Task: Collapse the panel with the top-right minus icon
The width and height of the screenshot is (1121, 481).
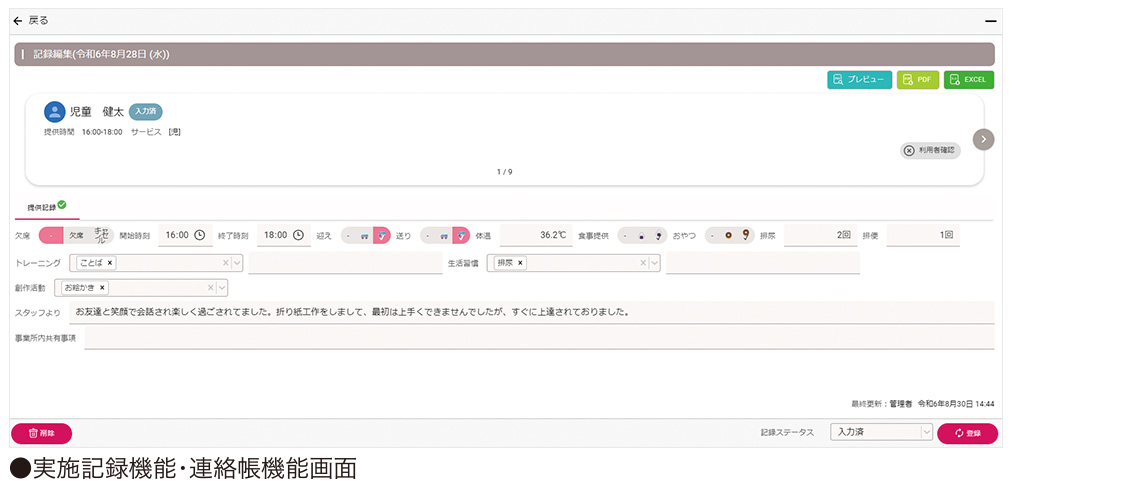Action: pyautogui.click(x=990, y=21)
